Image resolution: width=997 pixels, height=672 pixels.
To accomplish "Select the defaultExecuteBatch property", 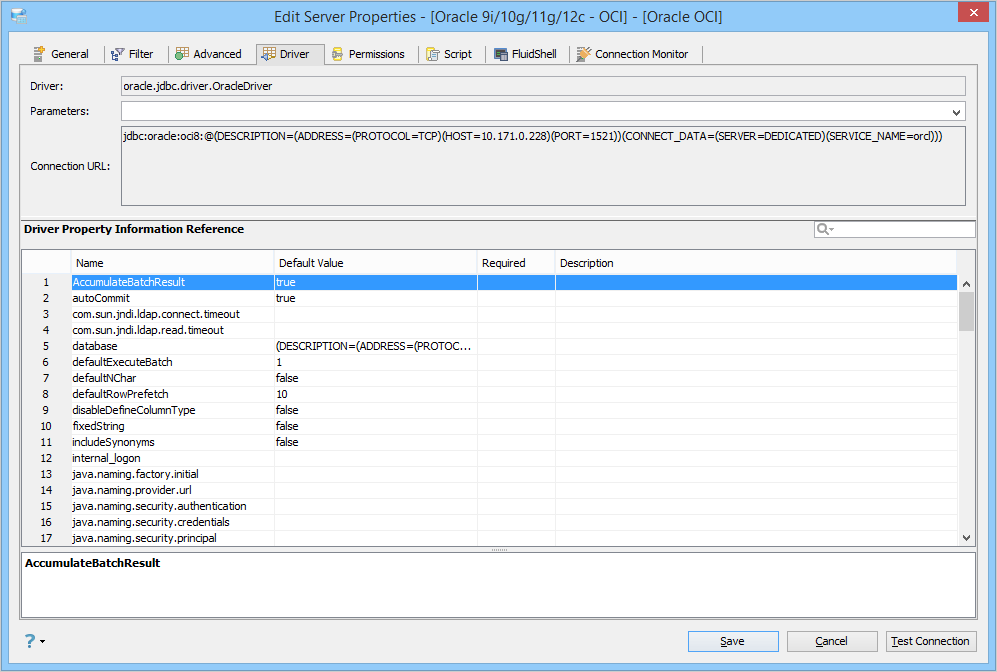I will point(490,362).
